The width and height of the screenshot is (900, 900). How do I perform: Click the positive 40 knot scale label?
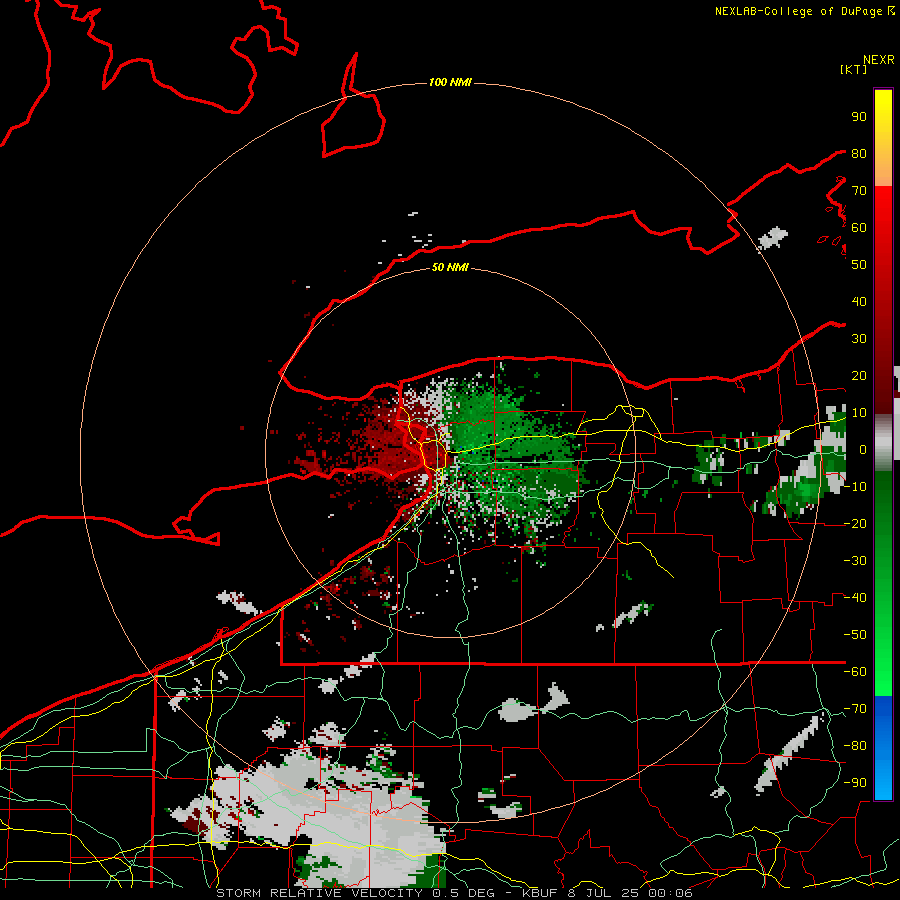coord(859,302)
